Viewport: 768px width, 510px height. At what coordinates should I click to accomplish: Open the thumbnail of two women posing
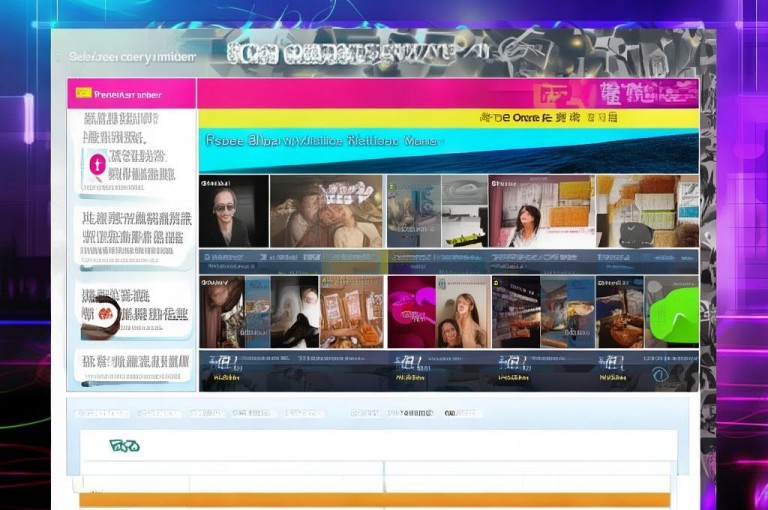[x=463, y=312]
